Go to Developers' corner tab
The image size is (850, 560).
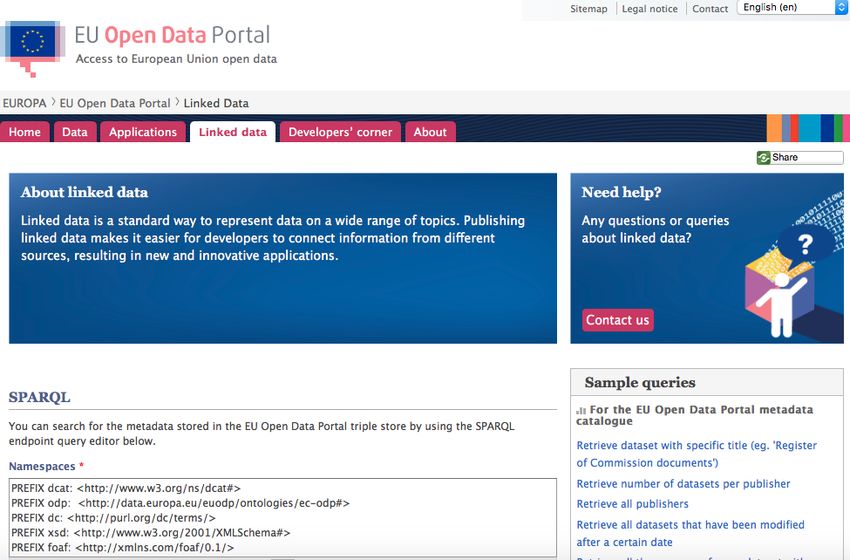(x=340, y=132)
